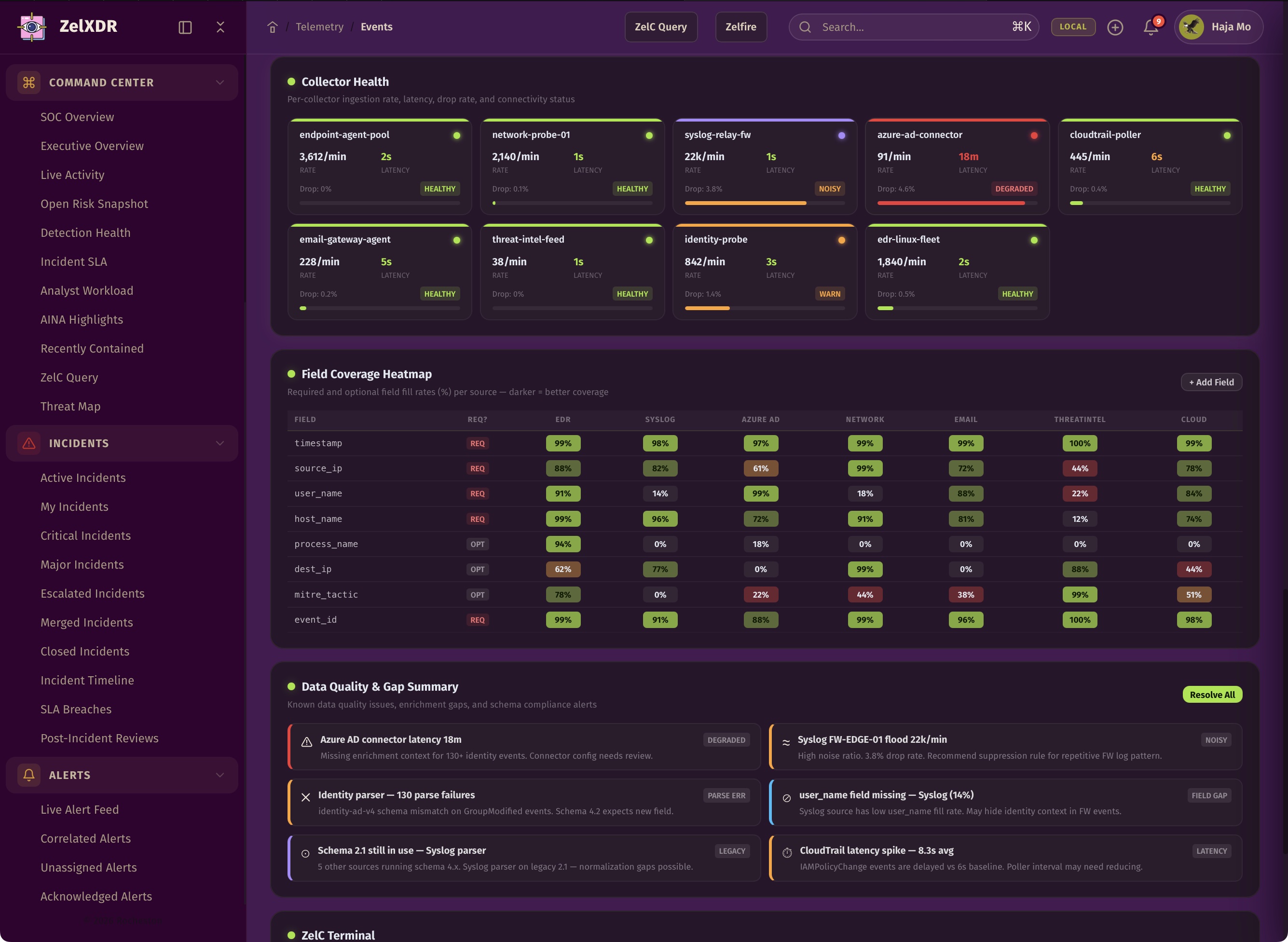
Task: Open Threat Map in the sidebar
Action: (x=70, y=406)
